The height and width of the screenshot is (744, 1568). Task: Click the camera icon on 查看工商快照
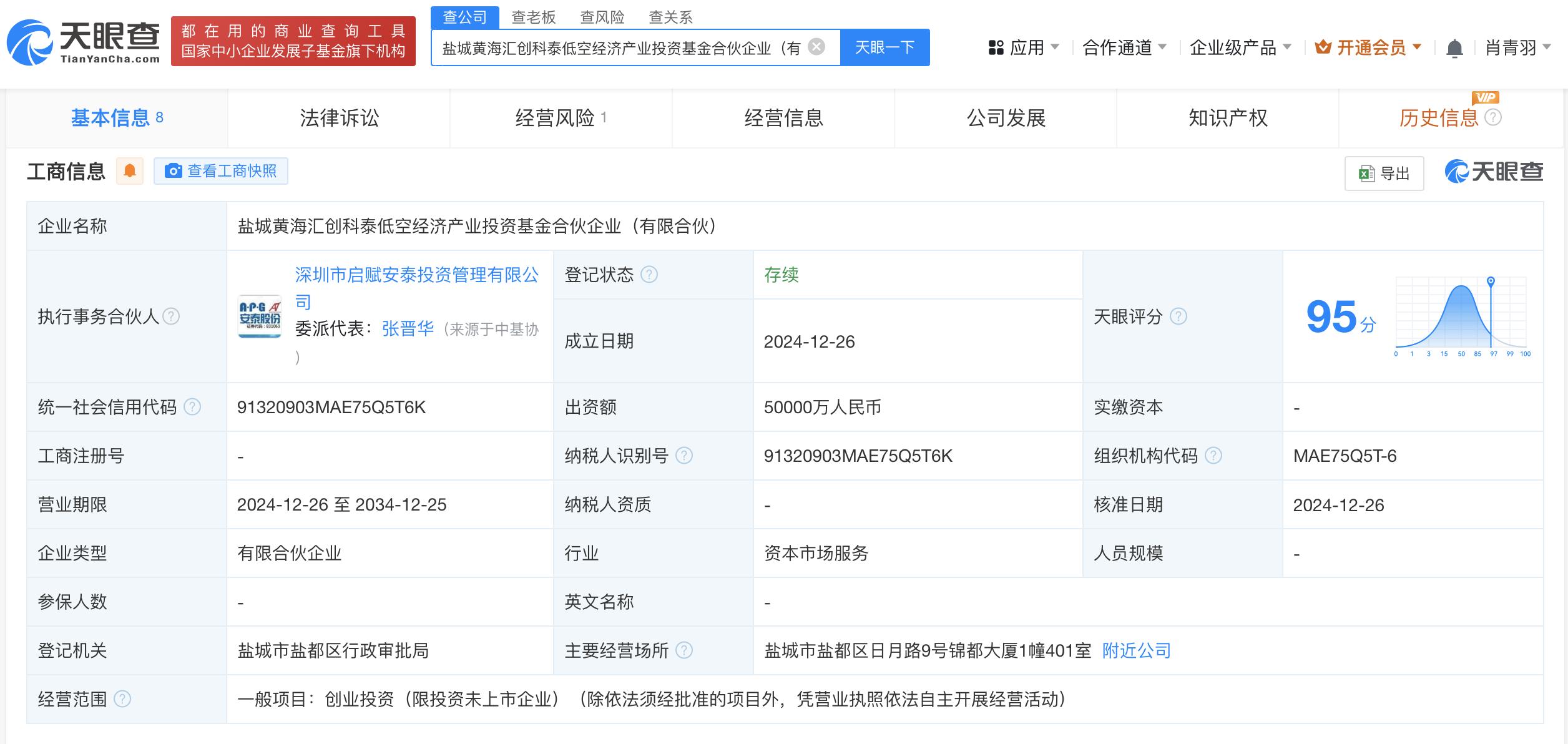point(174,171)
